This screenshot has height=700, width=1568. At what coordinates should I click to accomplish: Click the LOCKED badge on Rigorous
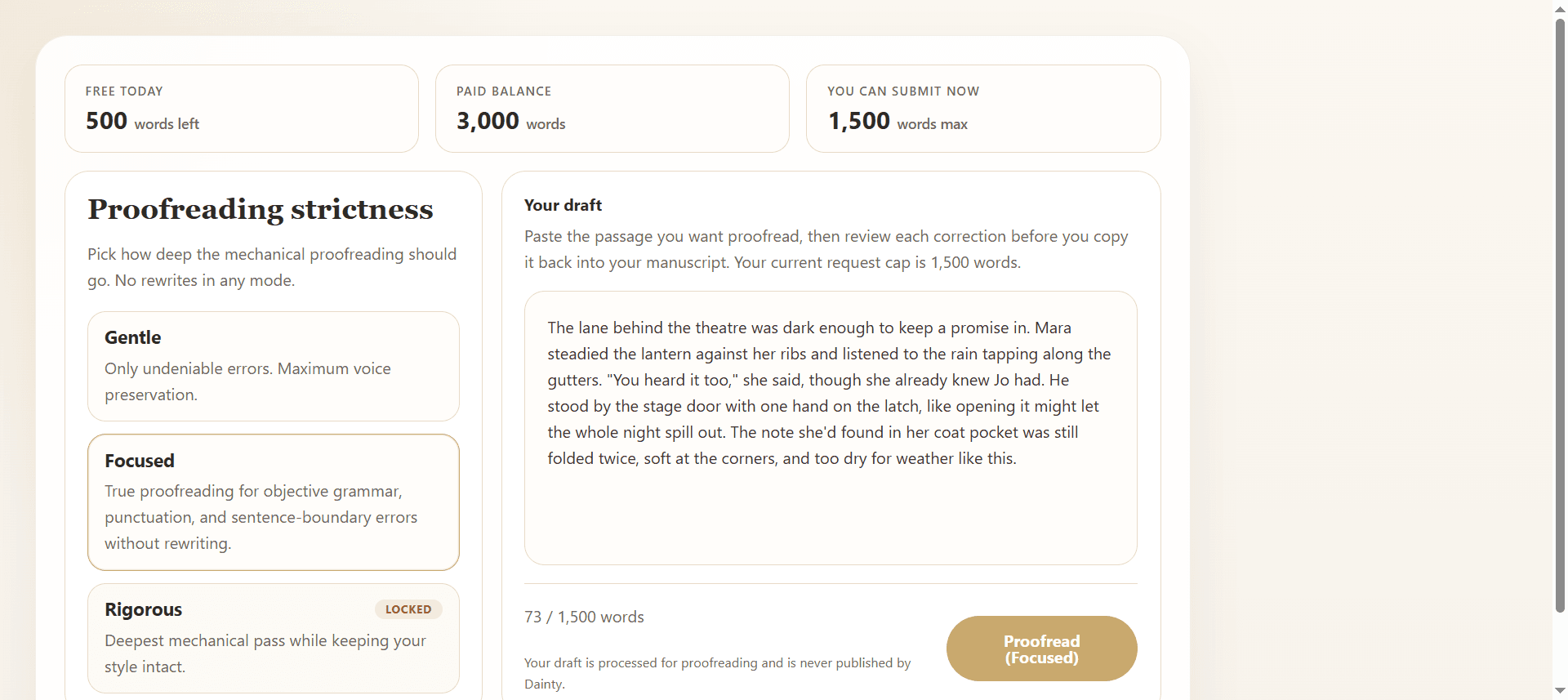408,609
